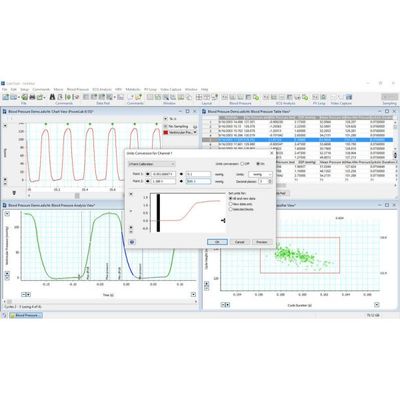Click the red Ventricular Pressure channel color swatch
The image size is (400, 400).
point(166,132)
